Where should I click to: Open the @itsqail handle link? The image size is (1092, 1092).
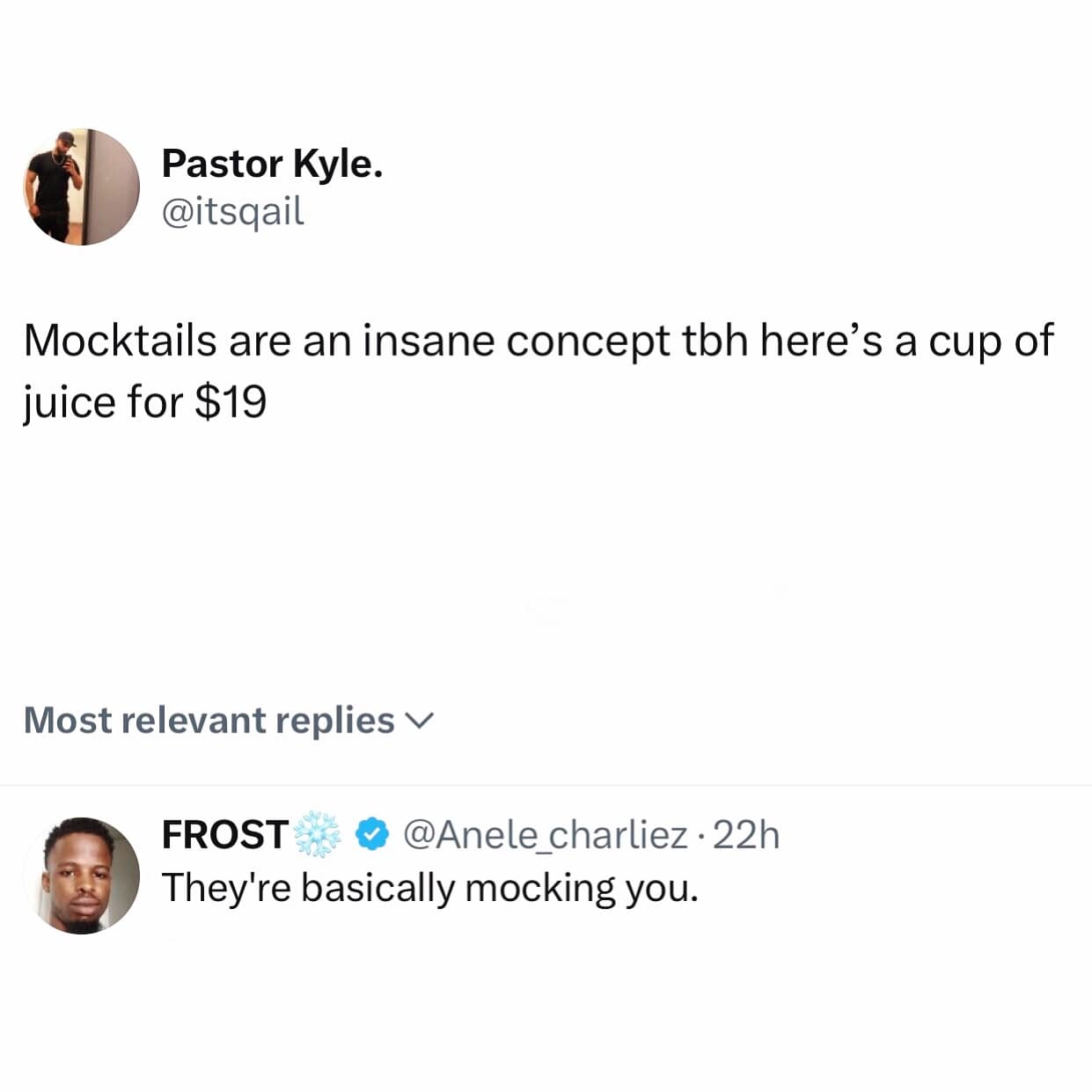click(233, 211)
